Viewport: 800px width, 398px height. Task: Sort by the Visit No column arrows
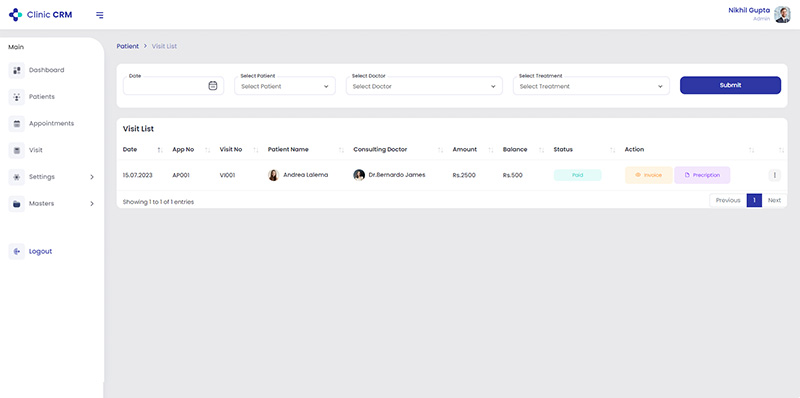(256, 150)
